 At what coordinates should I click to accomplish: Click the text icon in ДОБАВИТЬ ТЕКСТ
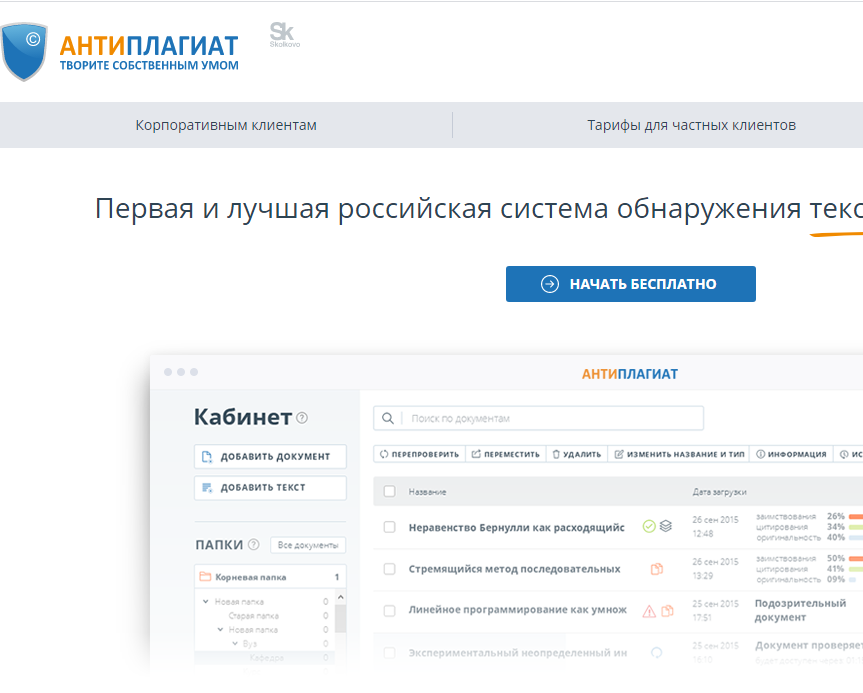pos(207,488)
